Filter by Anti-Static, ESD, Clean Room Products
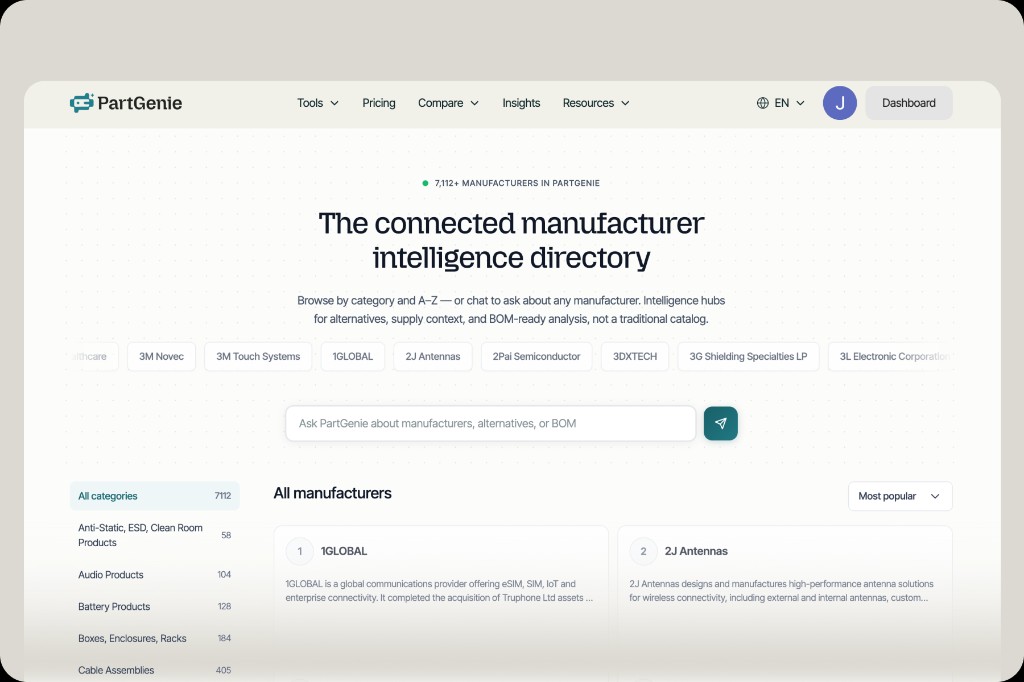Viewport: 1024px width, 682px height. click(155, 535)
